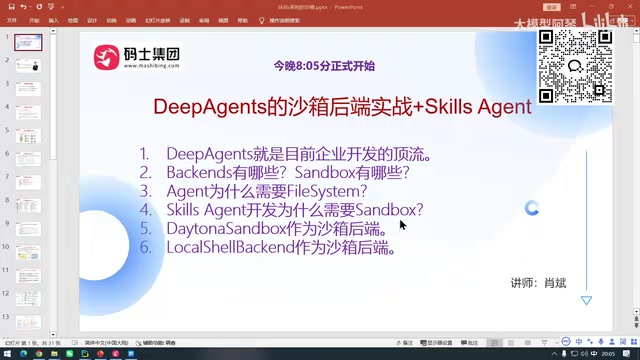Toggle the 备注 (Notes) pane button
This screenshot has height=360, width=640.
[405, 343]
